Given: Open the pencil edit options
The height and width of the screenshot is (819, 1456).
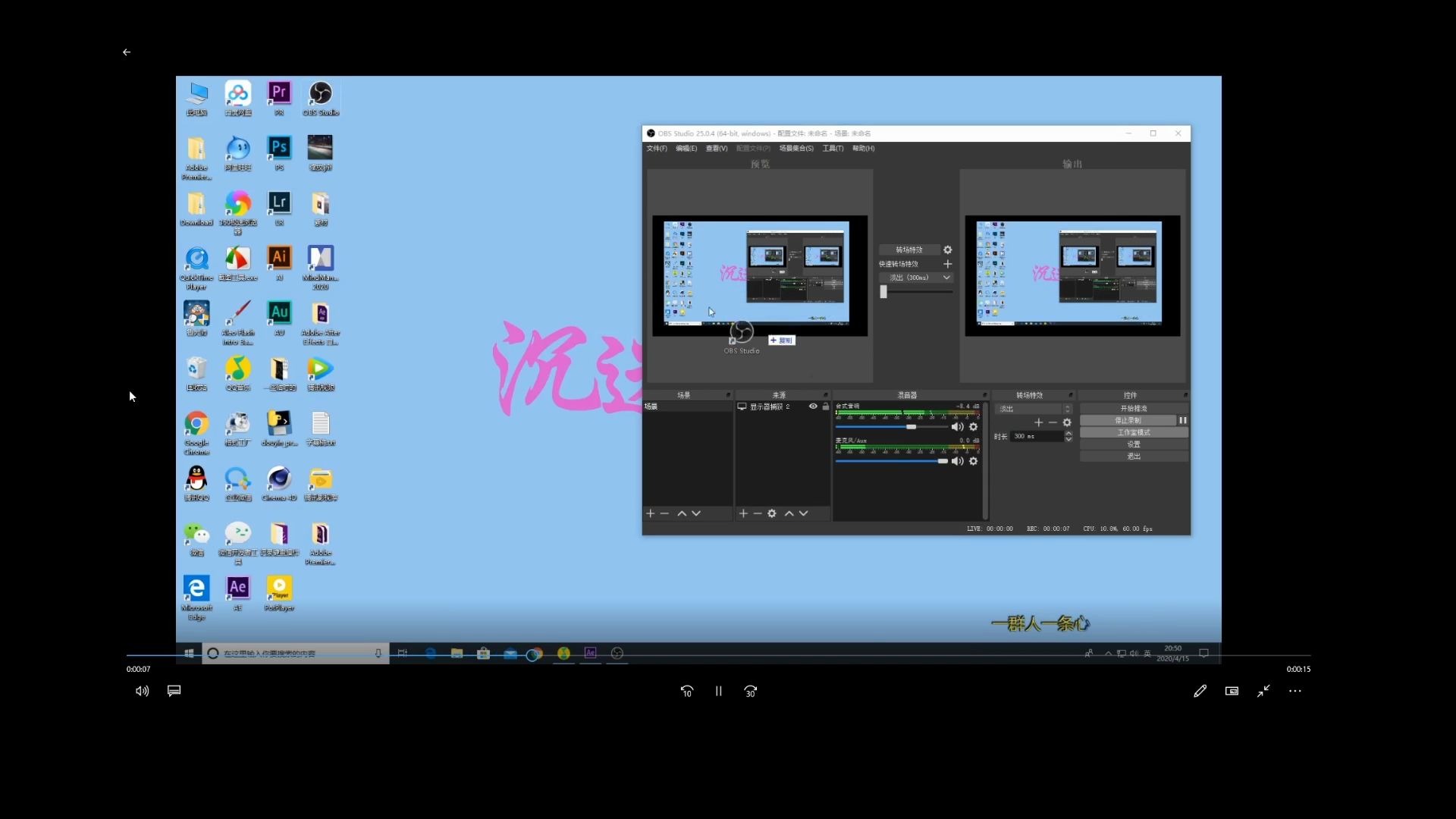Looking at the screenshot, I should [x=1200, y=691].
